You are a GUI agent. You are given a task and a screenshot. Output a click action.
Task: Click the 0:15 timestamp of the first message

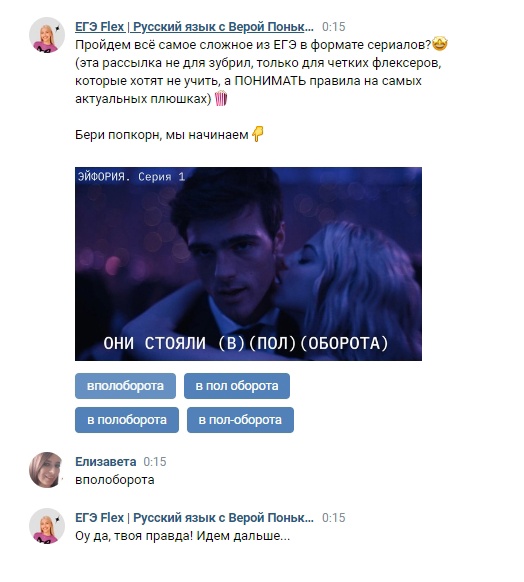click(x=334, y=27)
